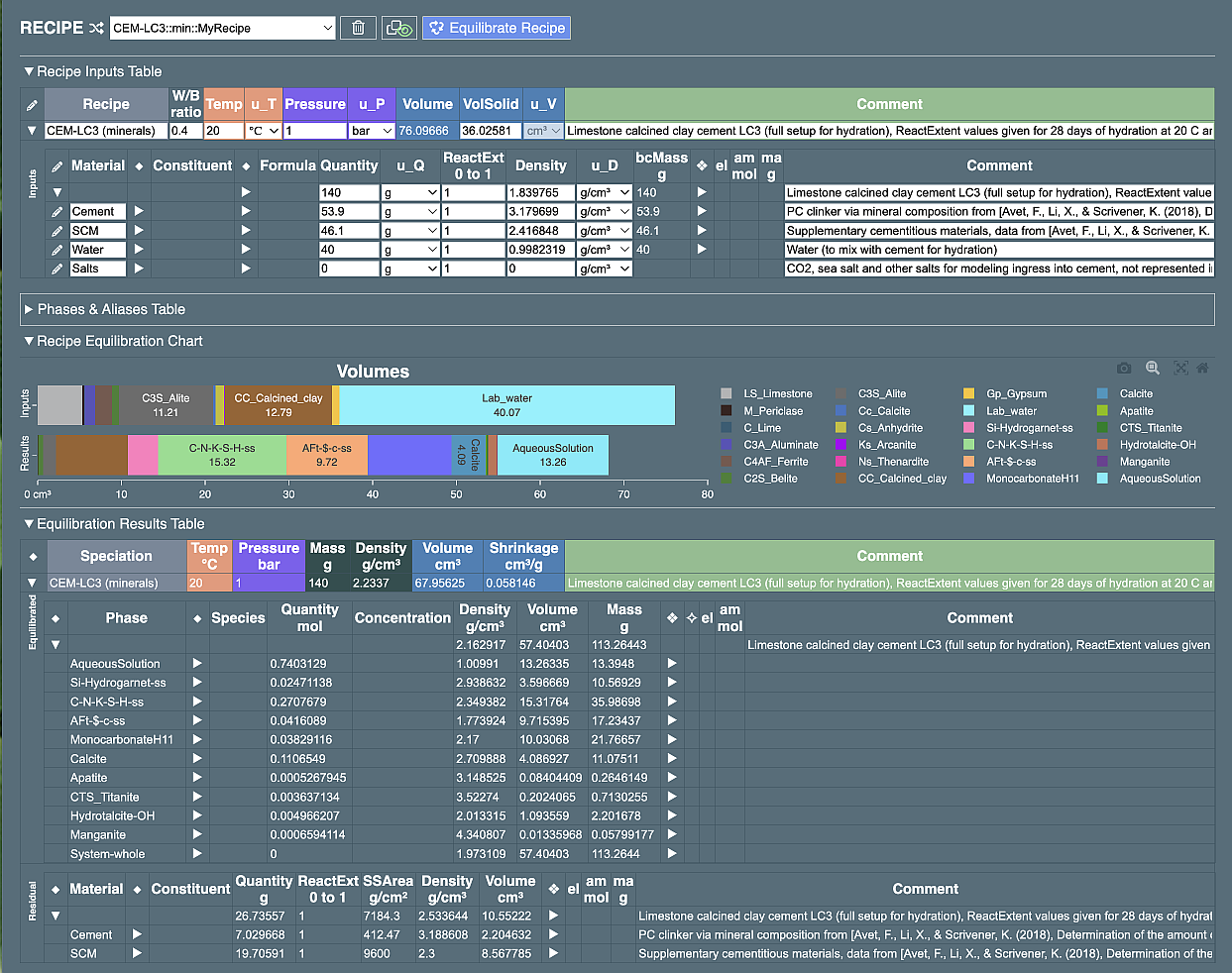
Task: Click the autoscale icon above the chart legend
Action: point(1179,368)
